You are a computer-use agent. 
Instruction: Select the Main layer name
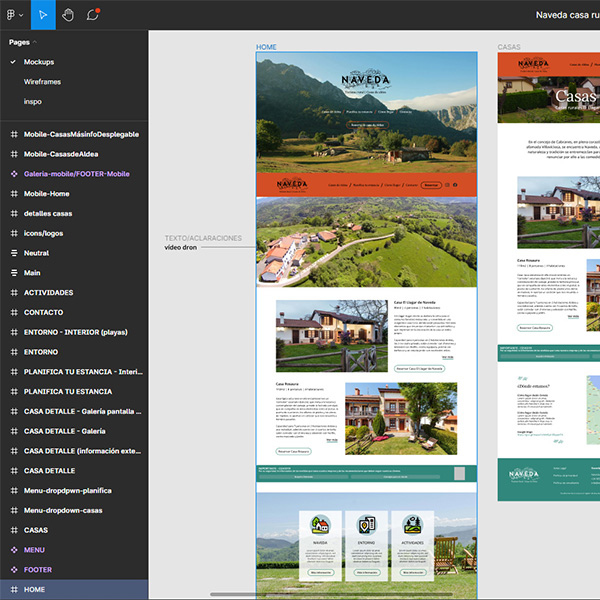click(x=32, y=273)
